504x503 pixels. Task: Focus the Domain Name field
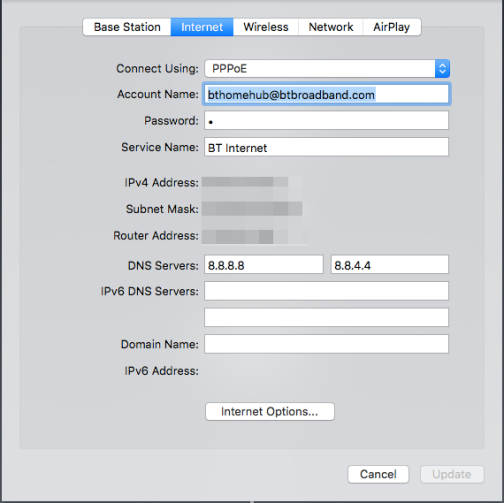(326, 344)
